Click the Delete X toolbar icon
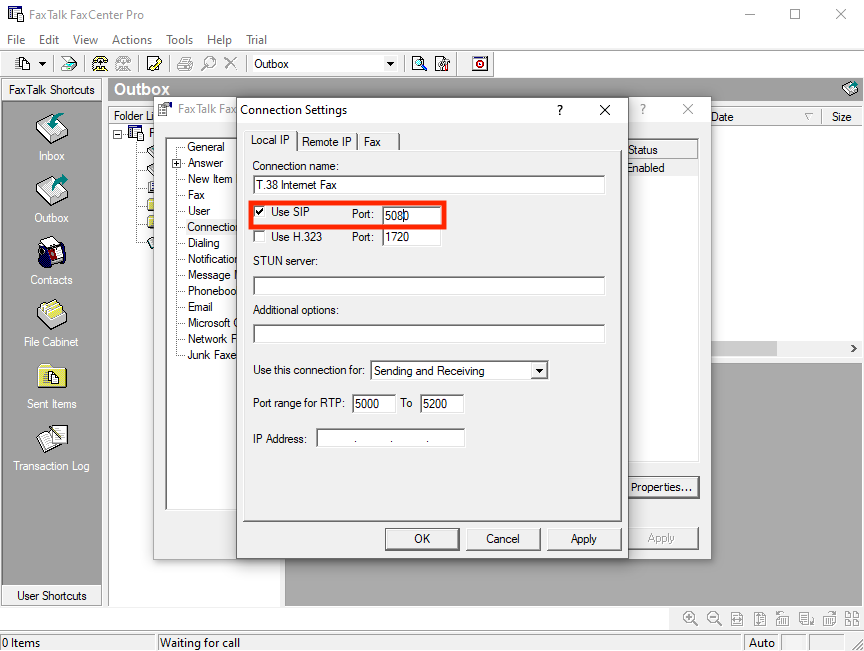 230,64
